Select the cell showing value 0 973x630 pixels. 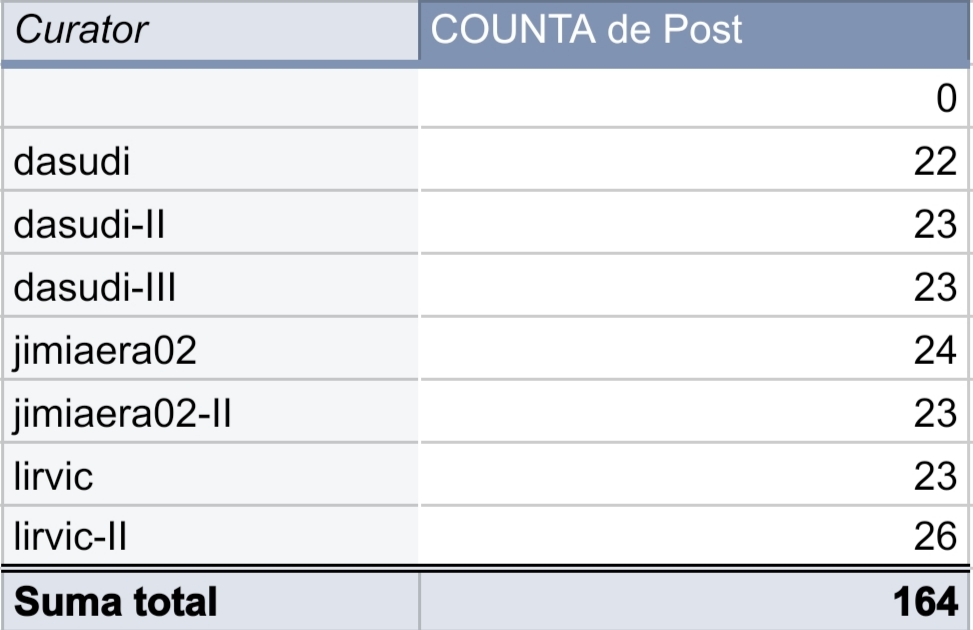694,98
